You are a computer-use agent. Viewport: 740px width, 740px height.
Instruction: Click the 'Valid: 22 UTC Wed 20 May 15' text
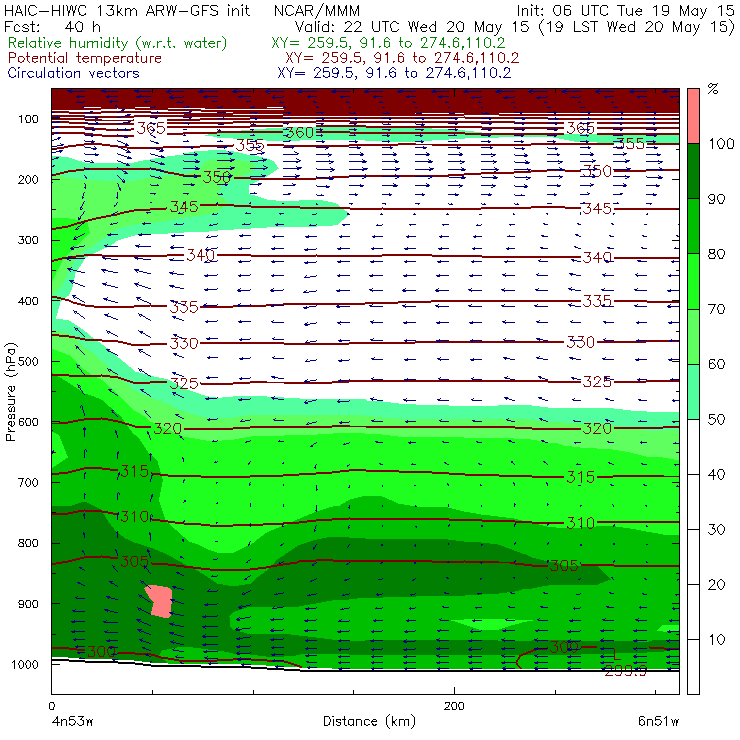[x=412, y=27]
